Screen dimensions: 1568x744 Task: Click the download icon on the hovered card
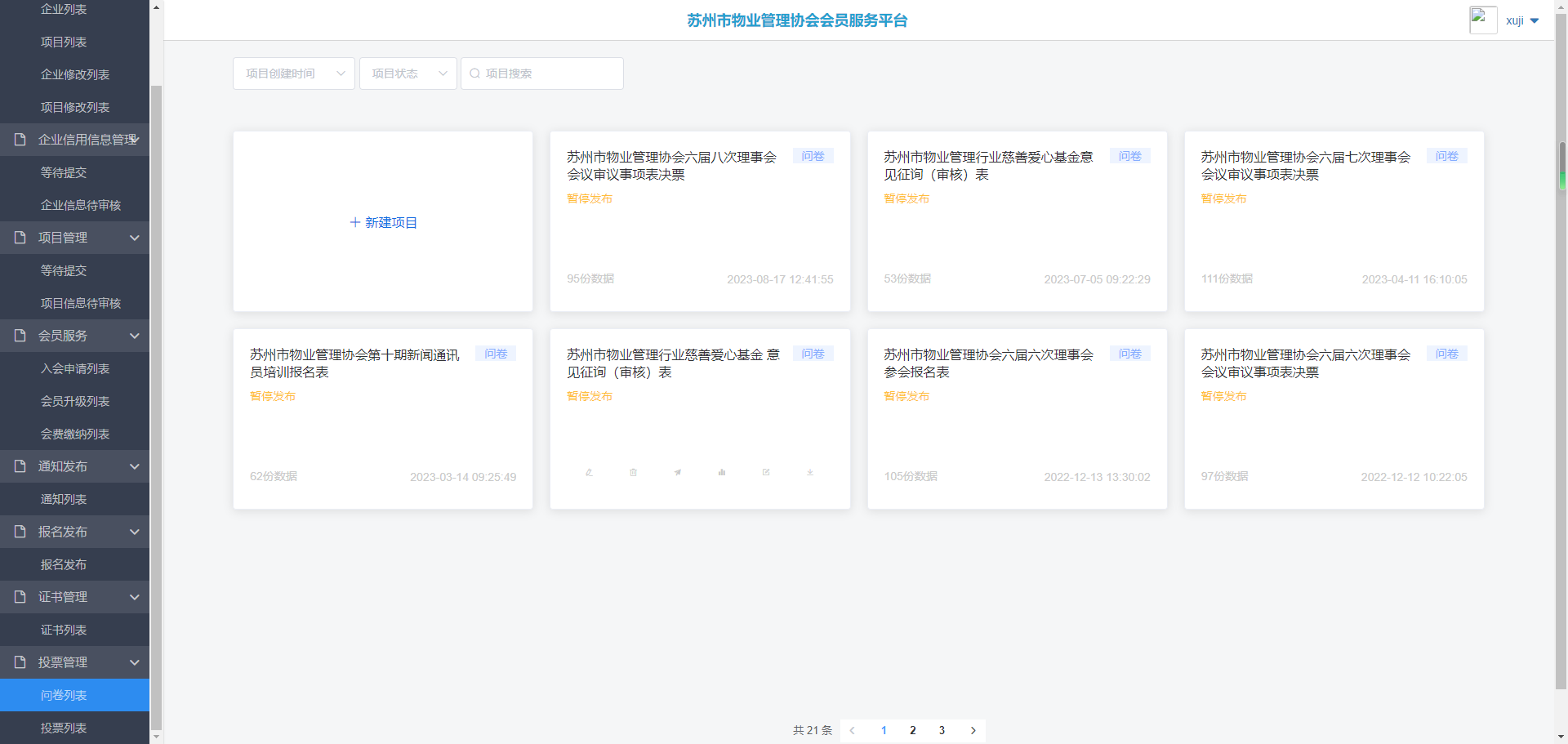pos(810,472)
